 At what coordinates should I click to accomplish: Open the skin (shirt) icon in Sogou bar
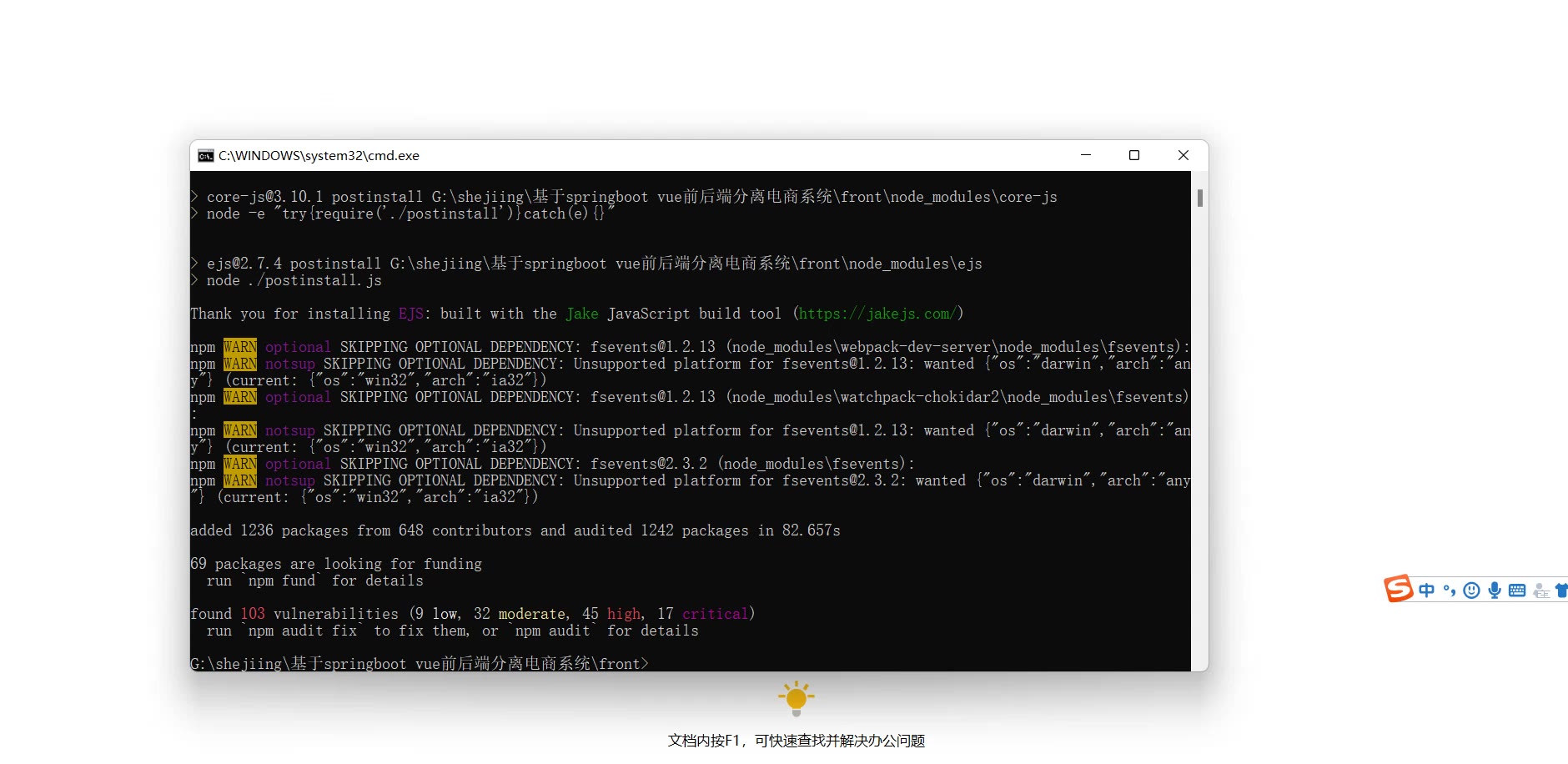coord(1561,591)
